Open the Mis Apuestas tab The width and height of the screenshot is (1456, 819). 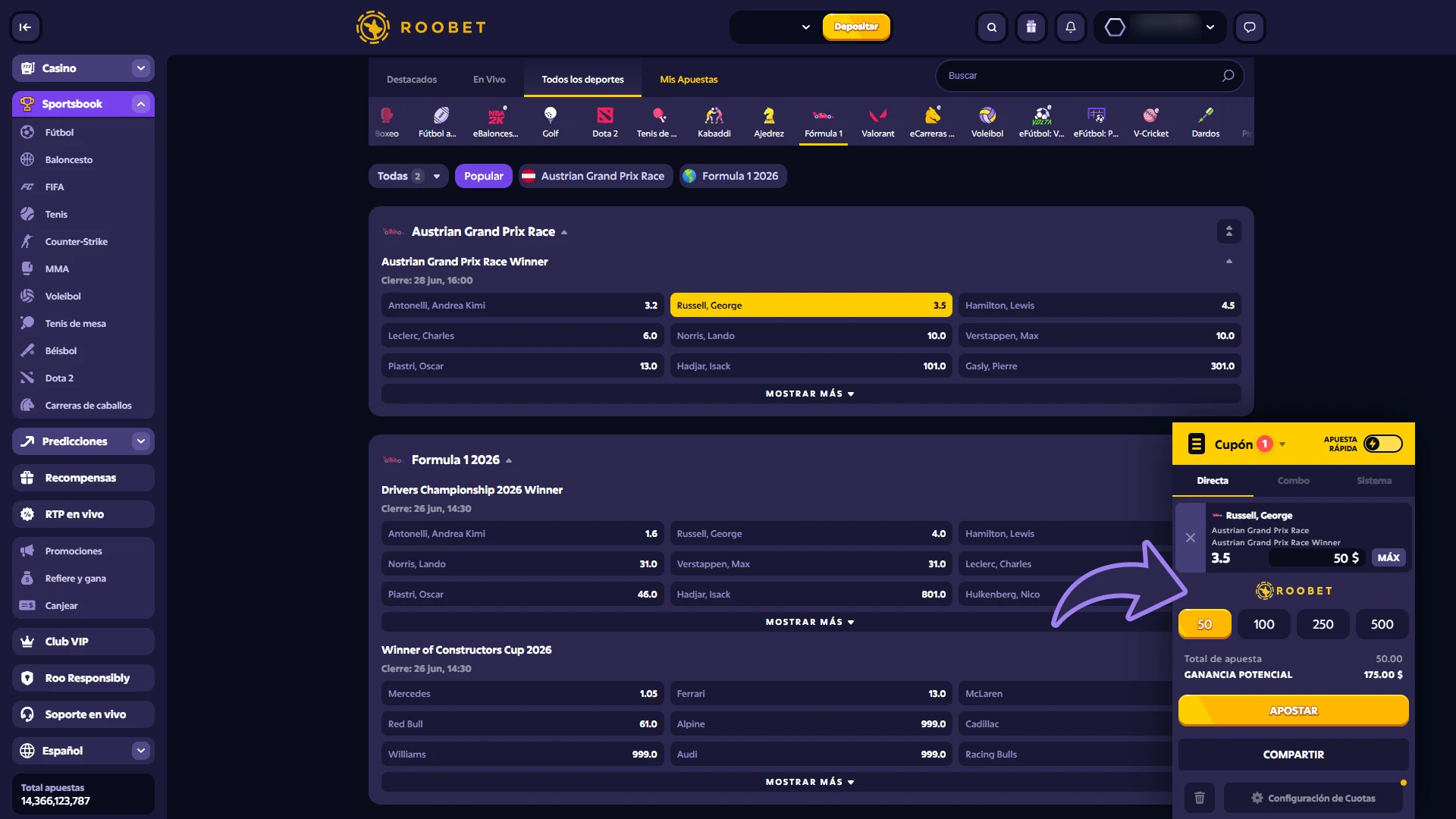pos(689,80)
